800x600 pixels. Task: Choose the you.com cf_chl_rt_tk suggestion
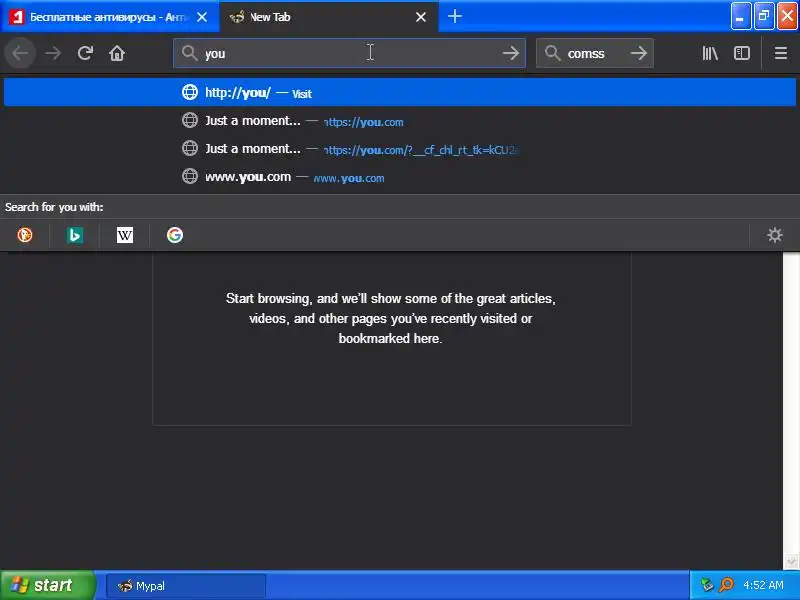tap(400, 149)
